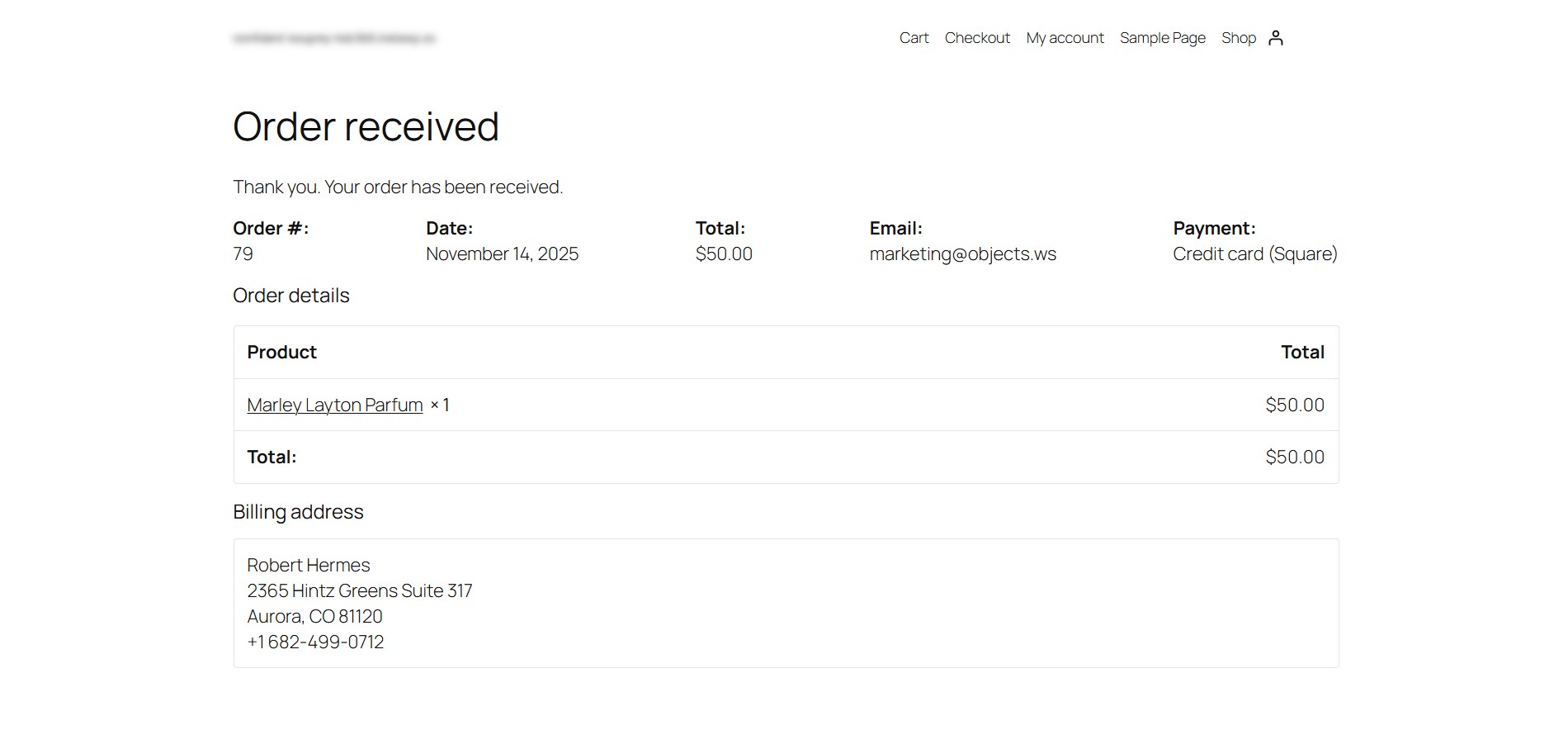Screen dimensions: 1568x730
Task: Click the Order details heading
Action: pos(291,296)
